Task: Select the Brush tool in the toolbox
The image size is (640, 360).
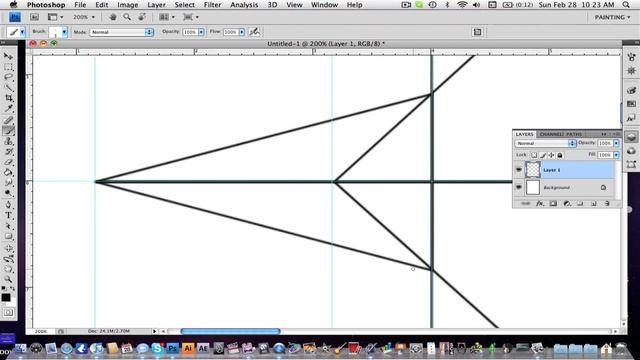Action: click(x=8, y=131)
